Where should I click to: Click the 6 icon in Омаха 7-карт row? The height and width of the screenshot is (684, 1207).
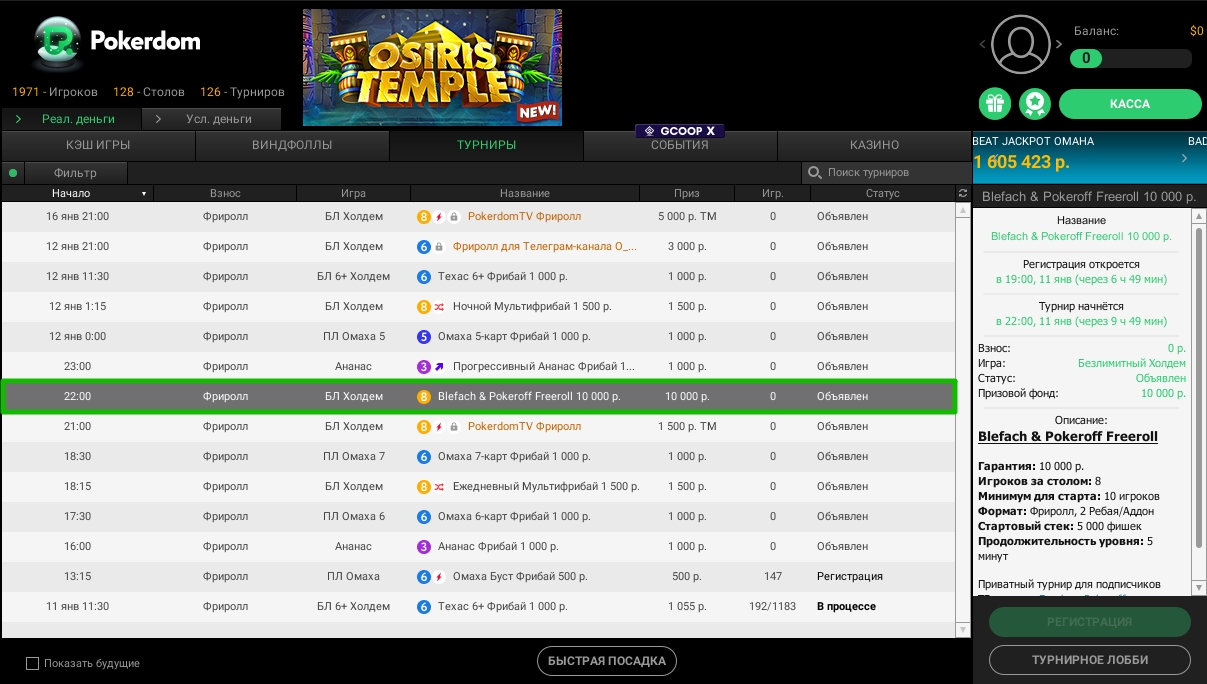[424, 456]
